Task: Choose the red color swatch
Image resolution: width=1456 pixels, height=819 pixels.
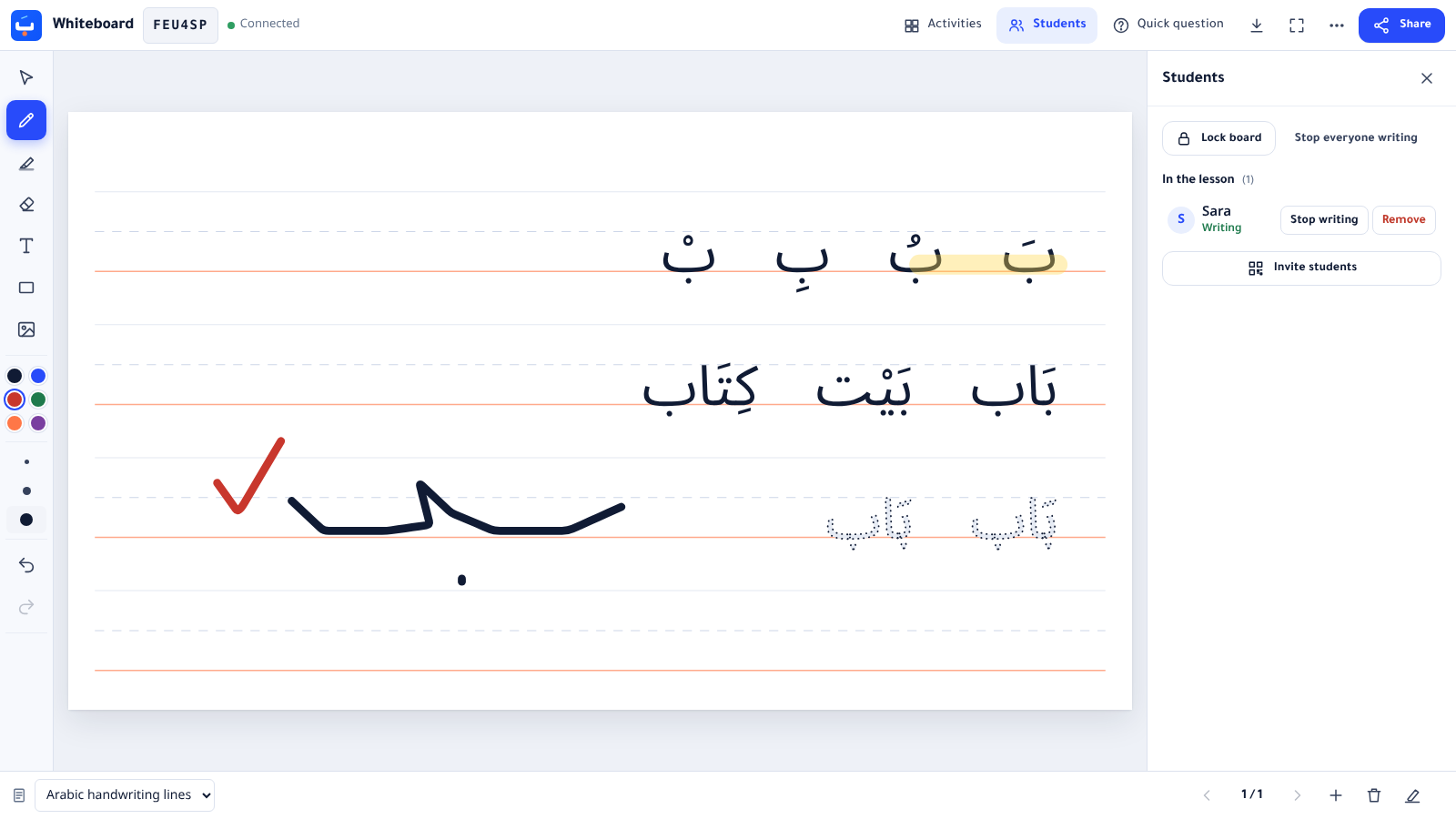Action: click(15, 399)
